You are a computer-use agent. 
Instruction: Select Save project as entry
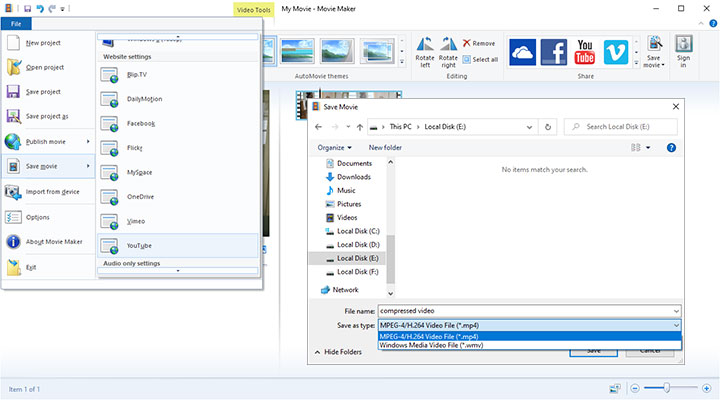(48, 116)
